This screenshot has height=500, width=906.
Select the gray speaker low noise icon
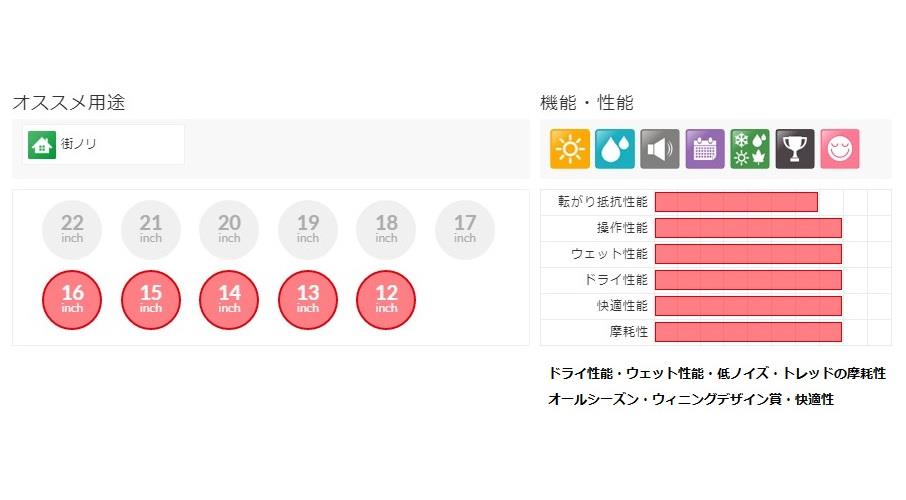pyautogui.click(x=660, y=149)
